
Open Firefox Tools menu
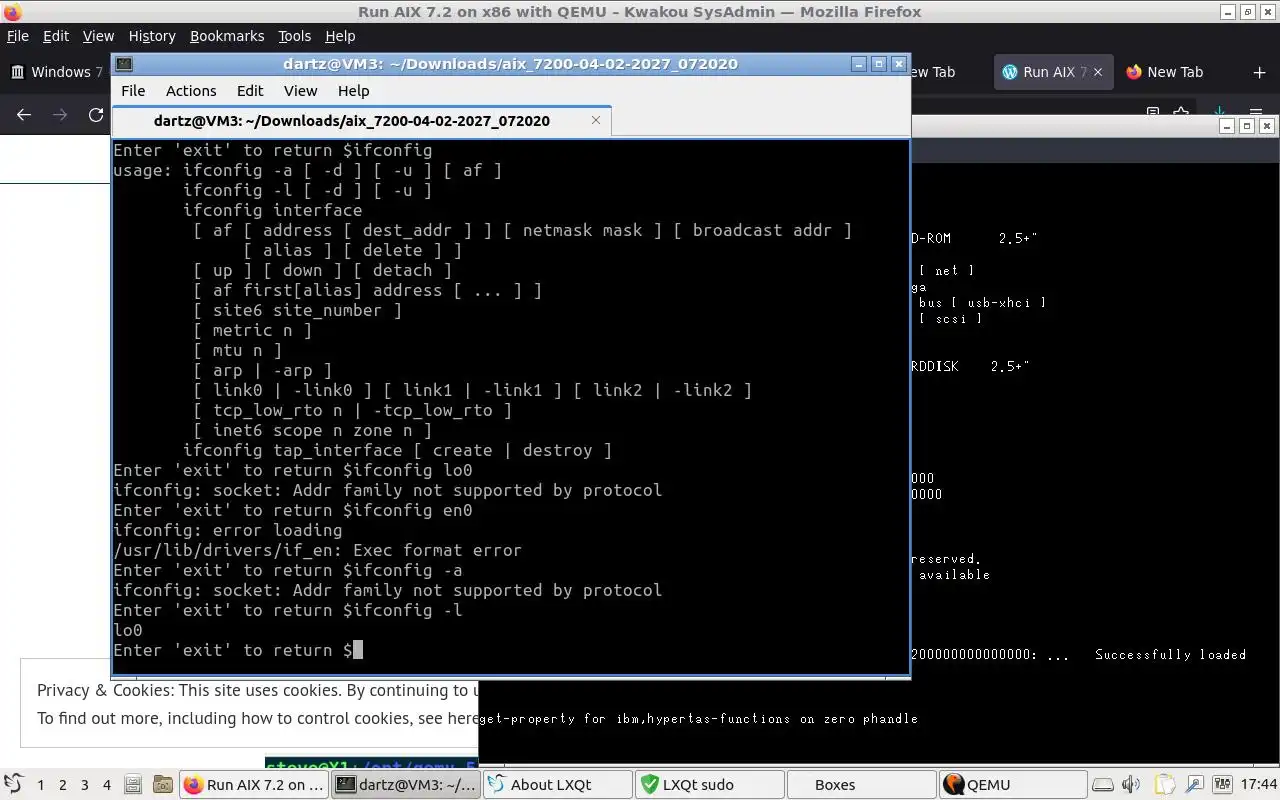click(294, 36)
